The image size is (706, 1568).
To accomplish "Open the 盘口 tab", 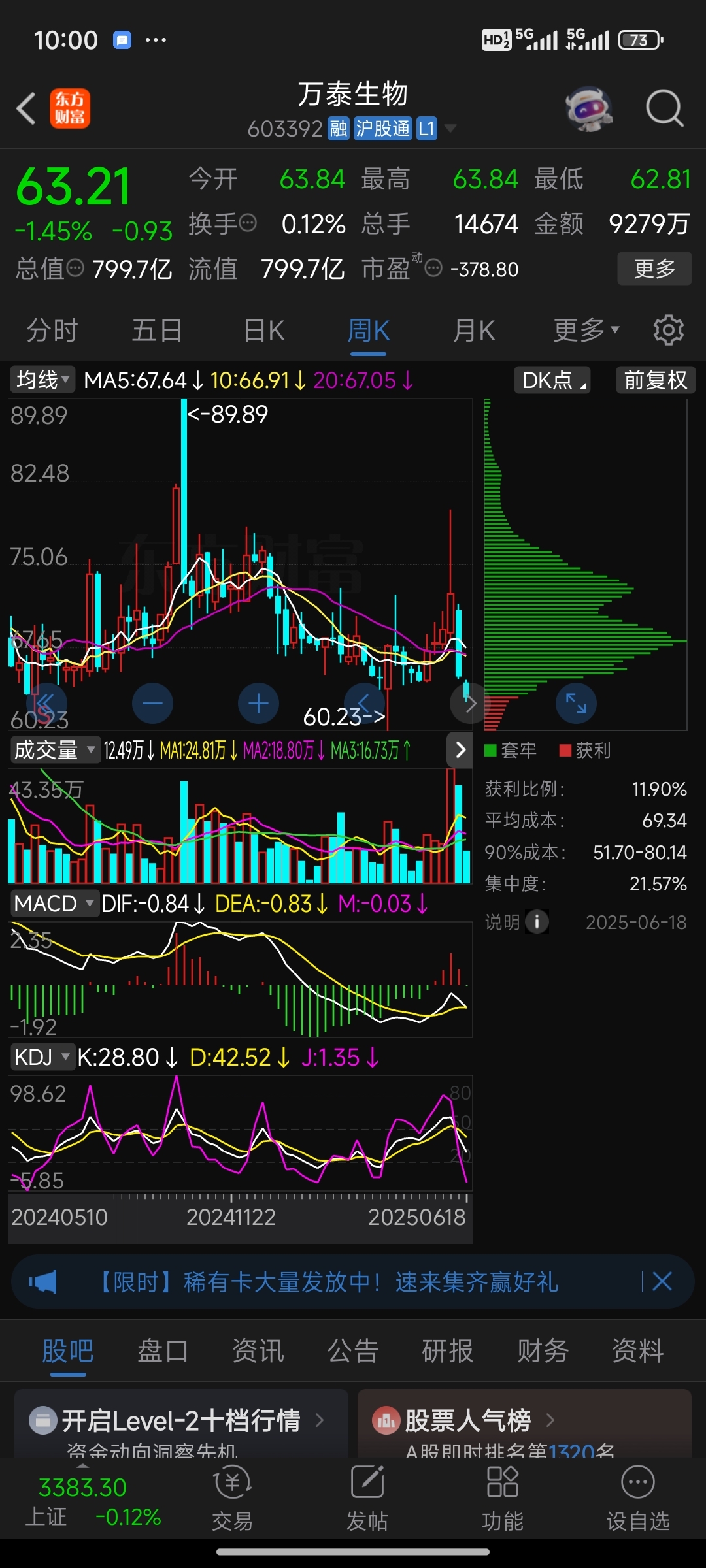I will point(163,1350).
